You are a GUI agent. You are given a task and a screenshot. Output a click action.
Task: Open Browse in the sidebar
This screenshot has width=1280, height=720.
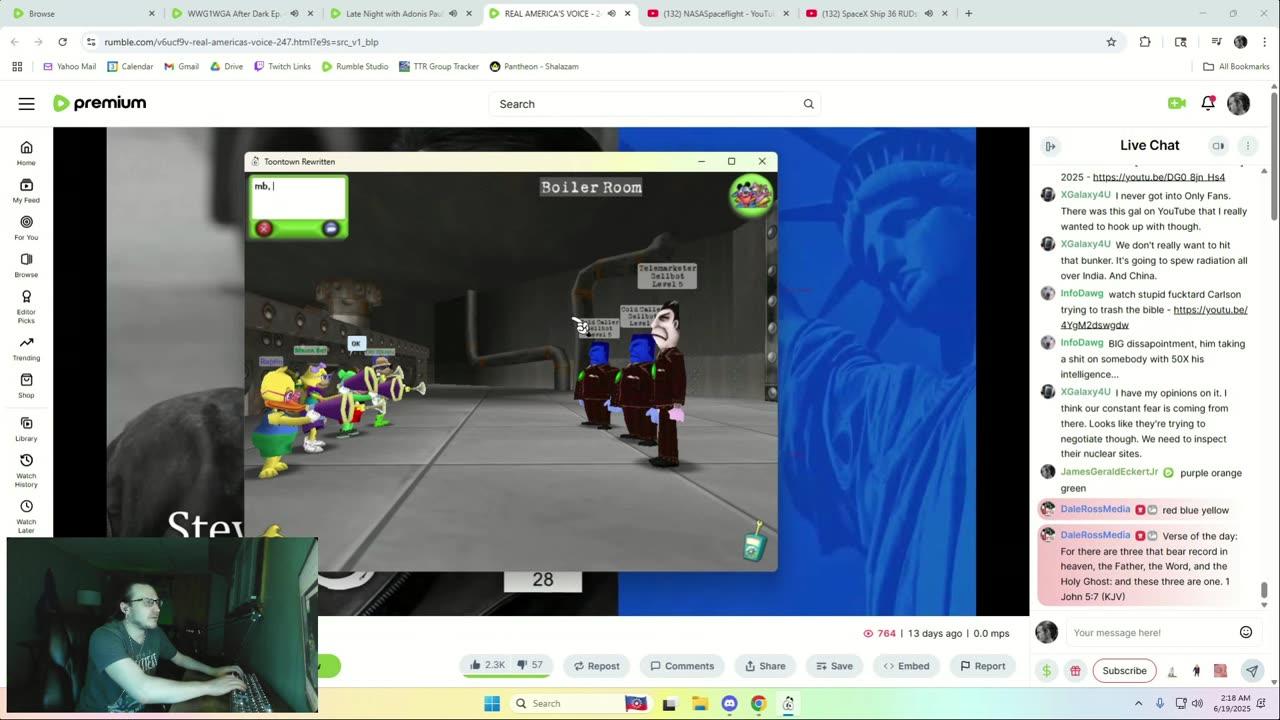point(26,265)
